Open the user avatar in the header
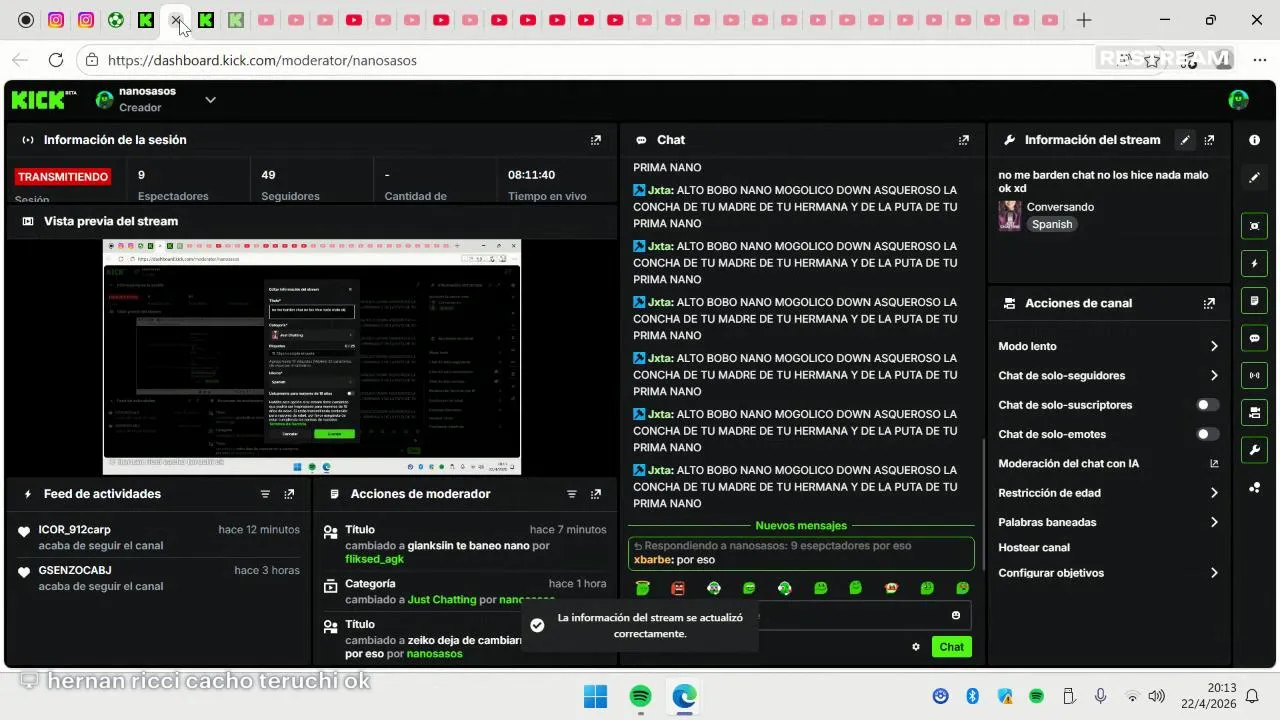Viewport: 1280px width, 720px height. point(1238,99)
